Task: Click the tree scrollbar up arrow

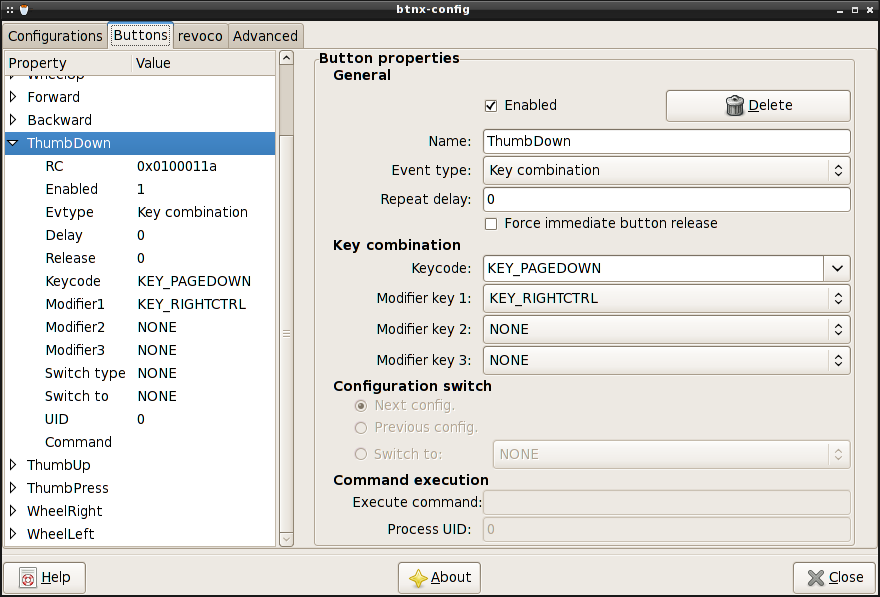Action: coord(286,58)
